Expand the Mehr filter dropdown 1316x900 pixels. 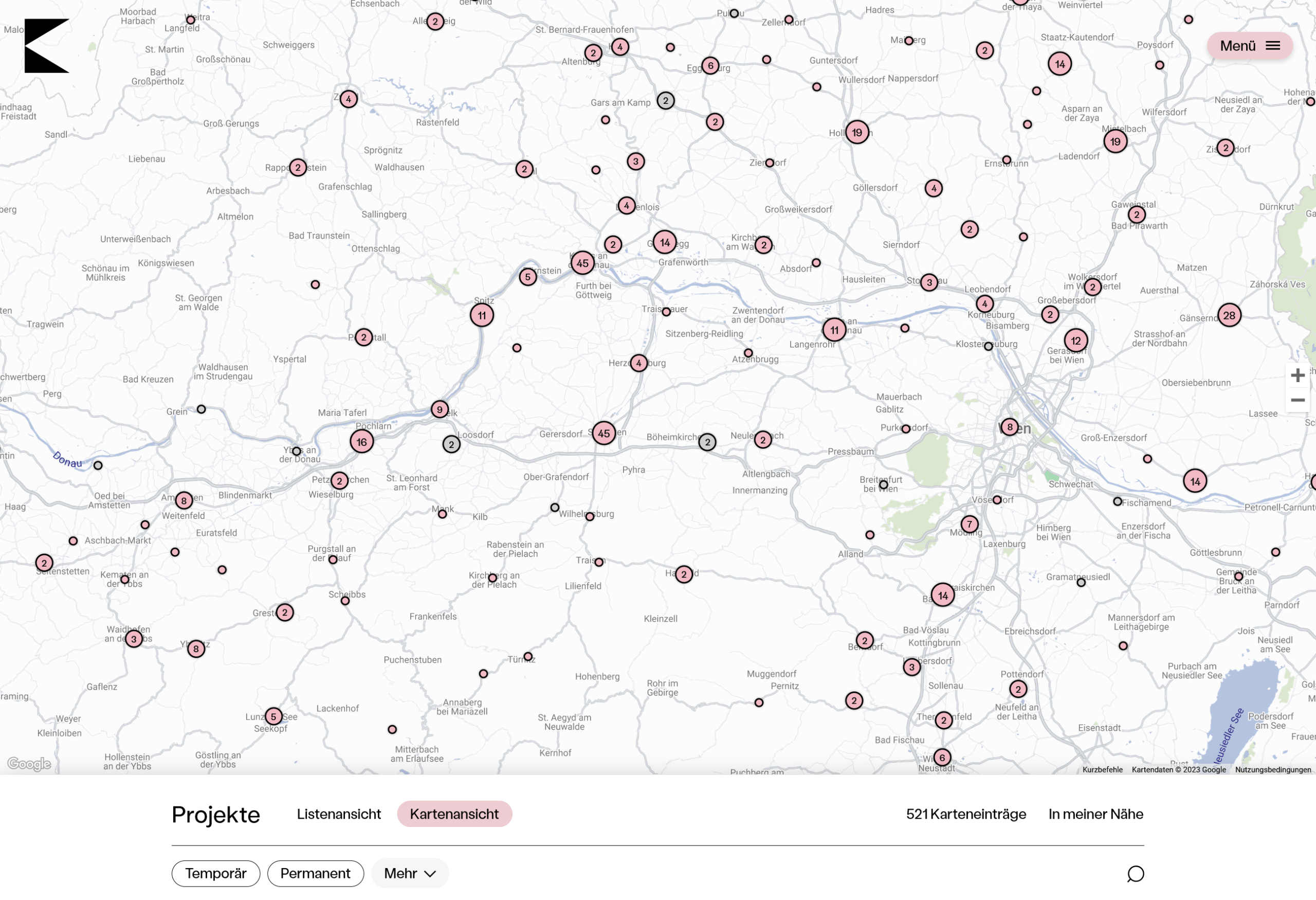click(x=409, y=873)
